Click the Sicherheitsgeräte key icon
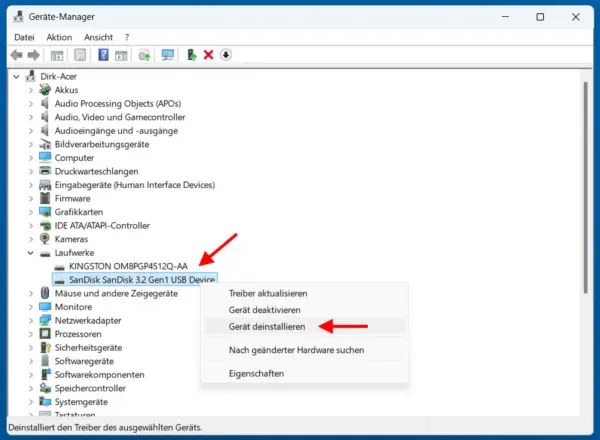 pyautogui.click(x=45, y=347)
